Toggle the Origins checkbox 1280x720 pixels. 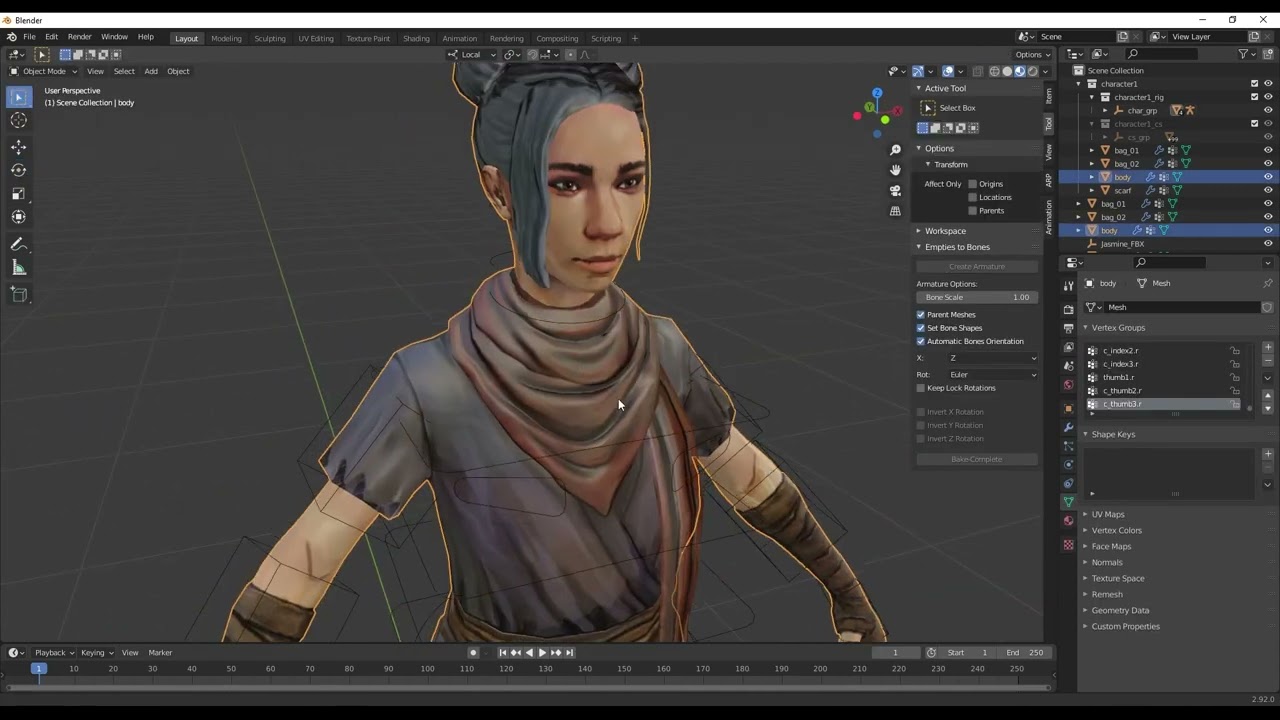coord(972,184)
